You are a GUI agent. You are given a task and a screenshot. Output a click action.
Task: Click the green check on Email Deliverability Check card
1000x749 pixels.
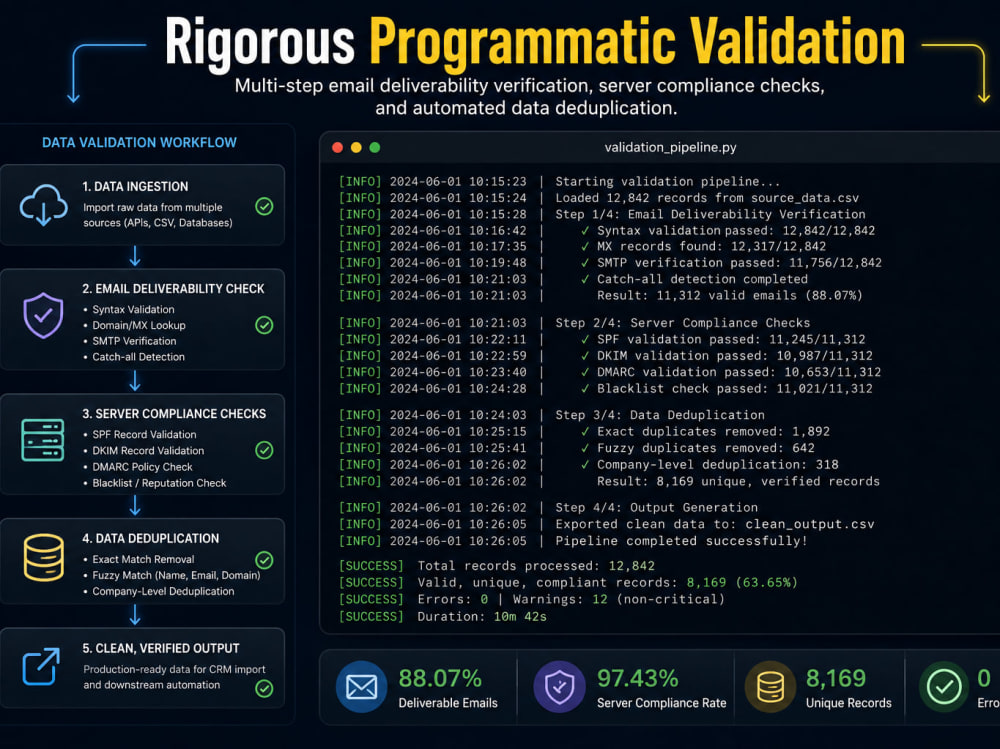point(264,325)
